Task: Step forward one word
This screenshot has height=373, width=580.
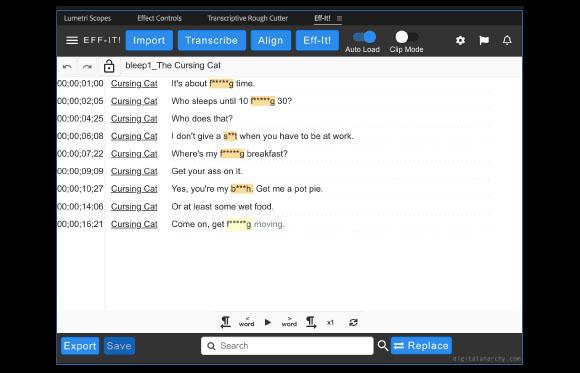Action: 289,322
